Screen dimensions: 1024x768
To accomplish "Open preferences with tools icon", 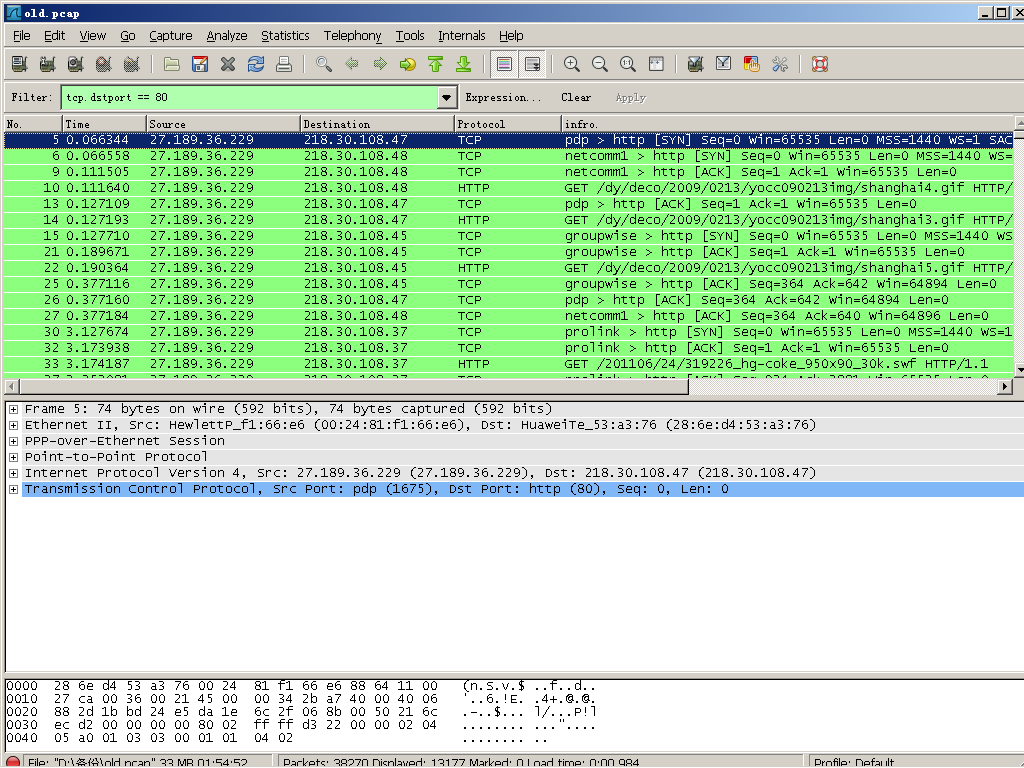I will [780, 64].
